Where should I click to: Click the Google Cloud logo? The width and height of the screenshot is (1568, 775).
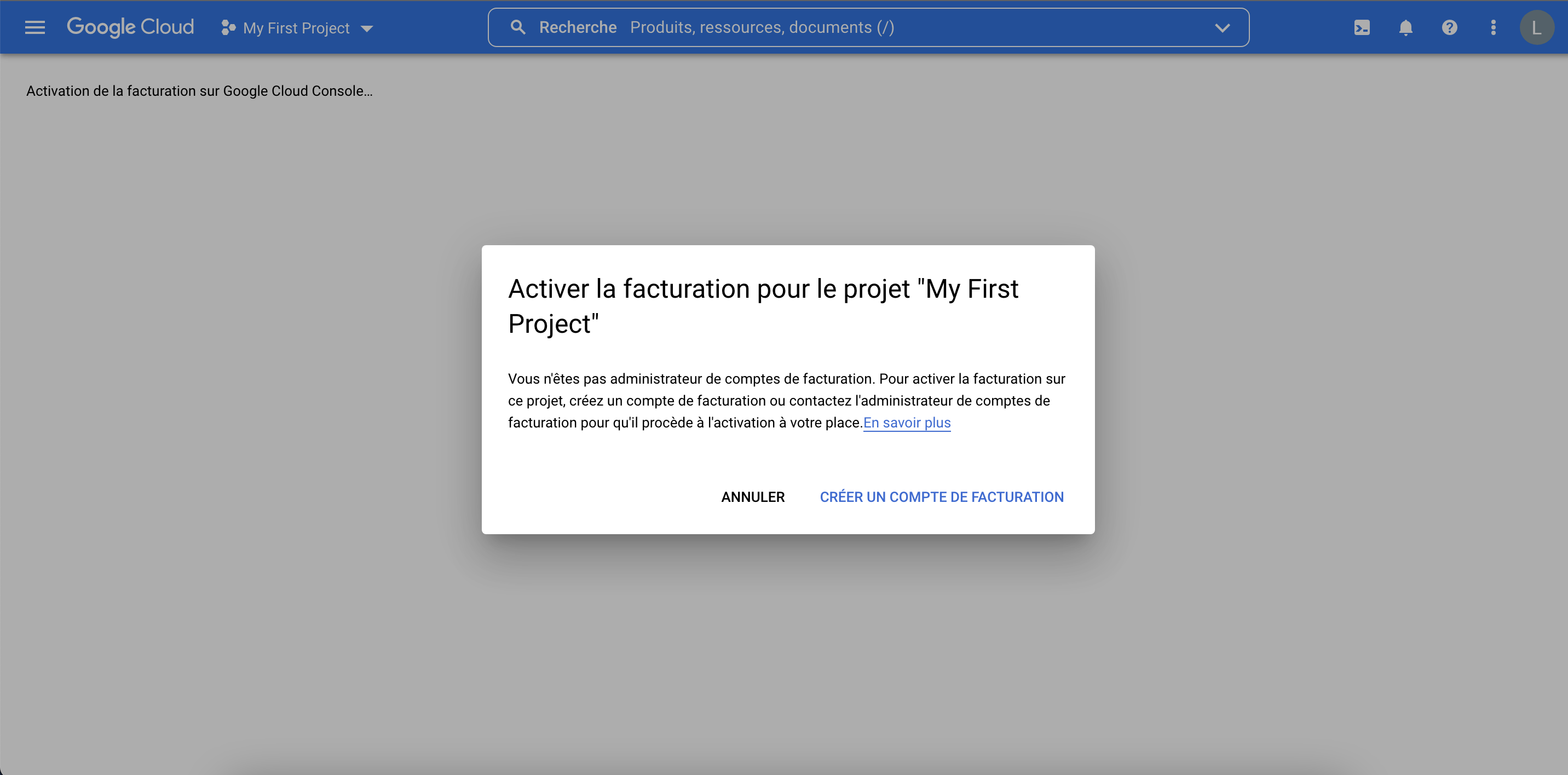pyautogui.click(x=130, y=27)
